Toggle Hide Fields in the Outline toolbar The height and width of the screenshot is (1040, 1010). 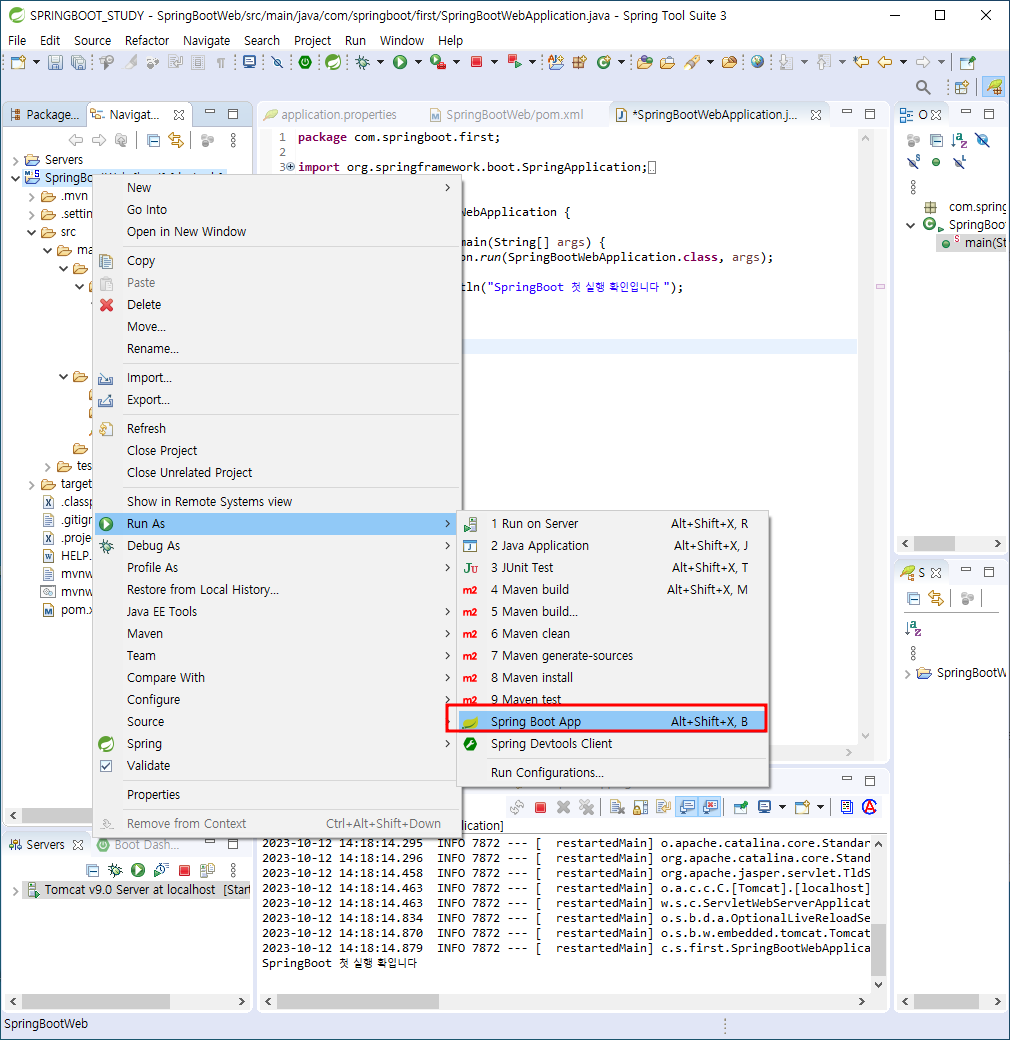(982, 140)
